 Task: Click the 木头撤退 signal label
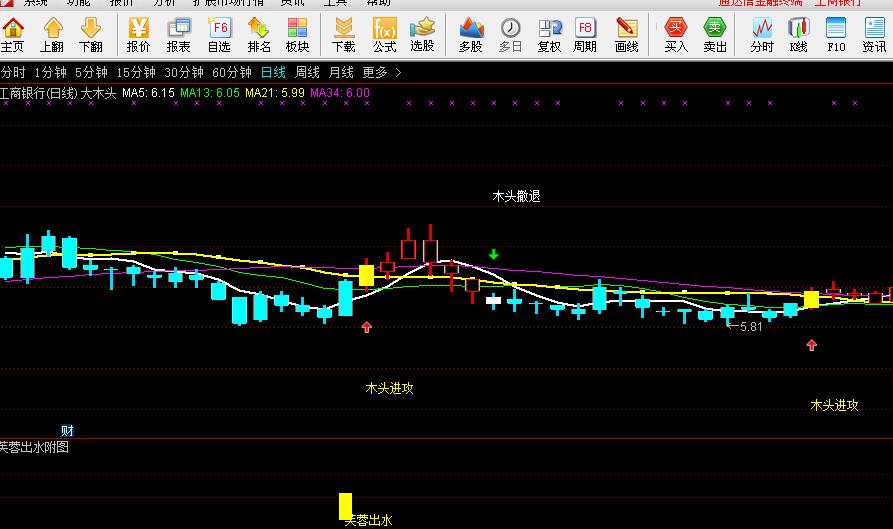pos(516,196)
